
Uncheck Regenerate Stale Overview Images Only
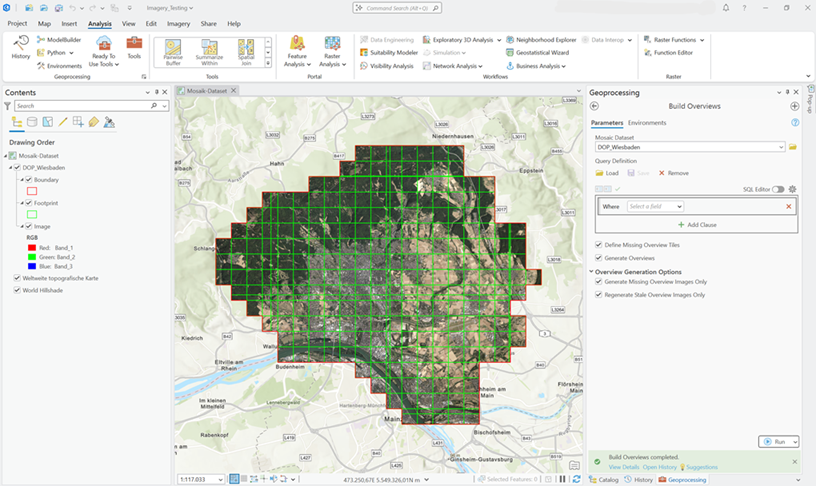(x=598, y=295)
